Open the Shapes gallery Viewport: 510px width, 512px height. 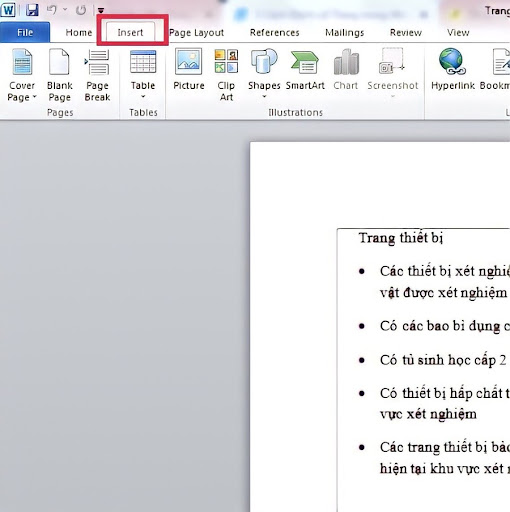[x=264, y=74]
